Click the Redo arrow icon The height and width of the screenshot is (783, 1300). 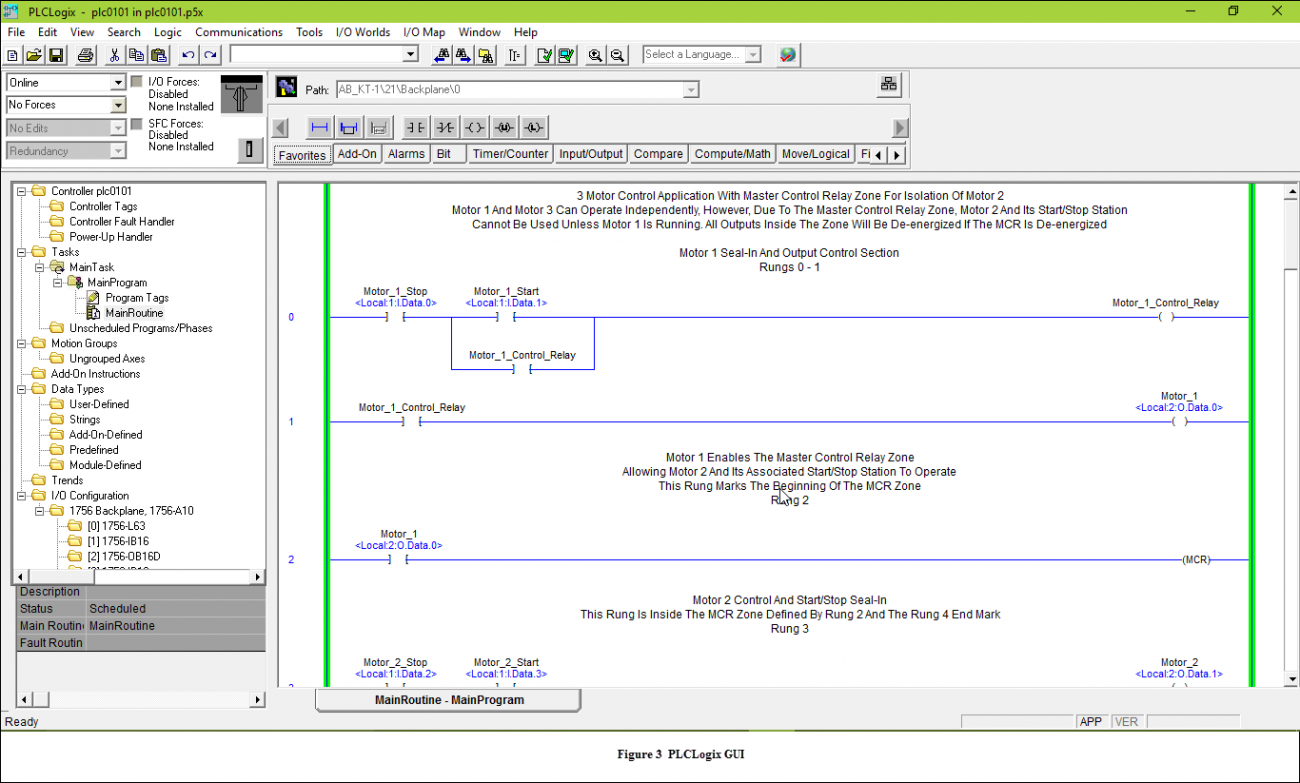coord(210,55)
